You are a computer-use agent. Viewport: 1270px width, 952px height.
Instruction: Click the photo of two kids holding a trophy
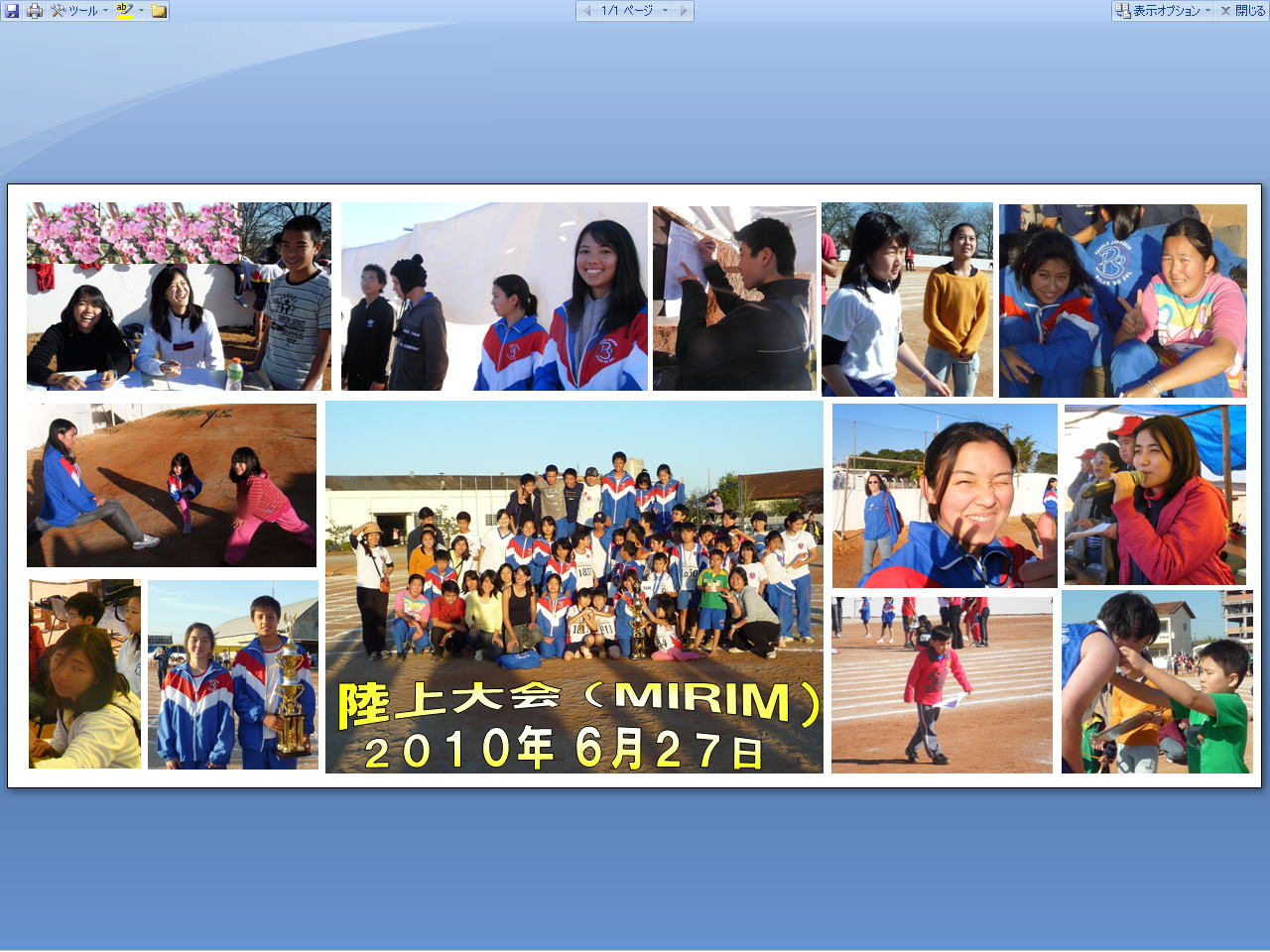coord(233,674)
